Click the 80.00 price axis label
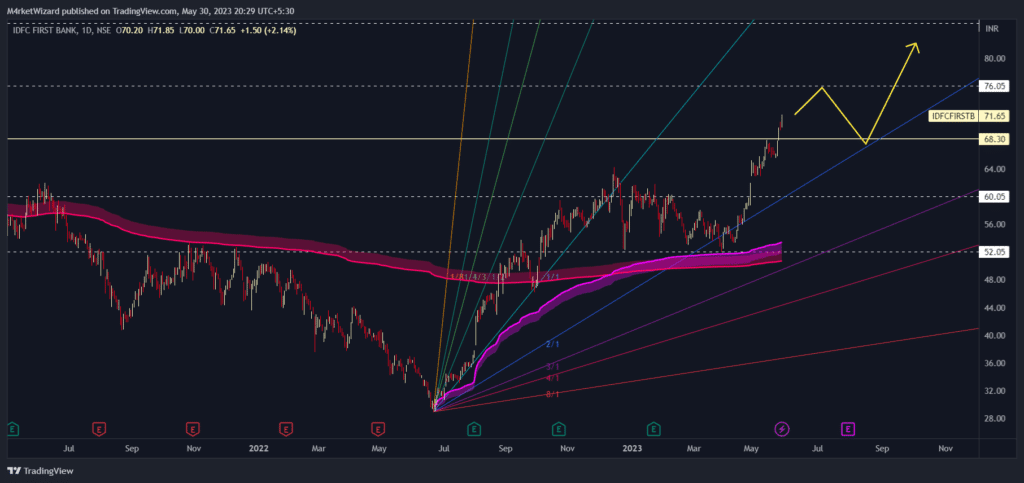The height and width of the screenshot is (483, 1024). coord(995,58)
